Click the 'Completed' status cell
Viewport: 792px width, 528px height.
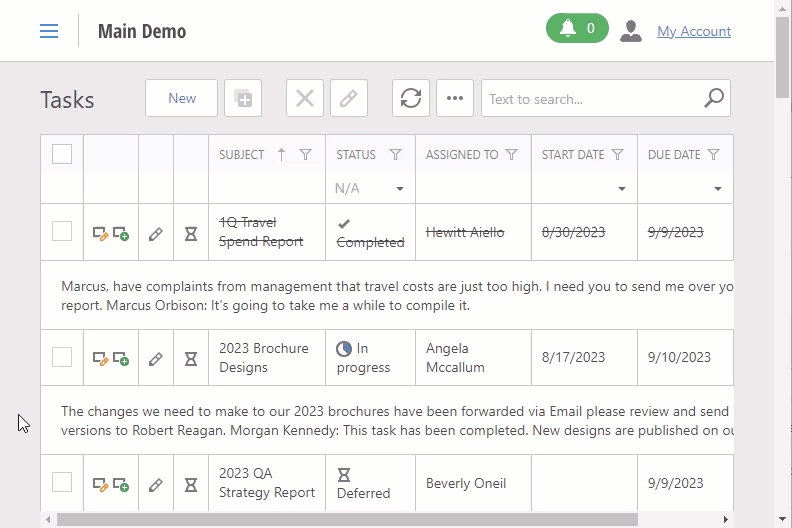pos(370,233)
